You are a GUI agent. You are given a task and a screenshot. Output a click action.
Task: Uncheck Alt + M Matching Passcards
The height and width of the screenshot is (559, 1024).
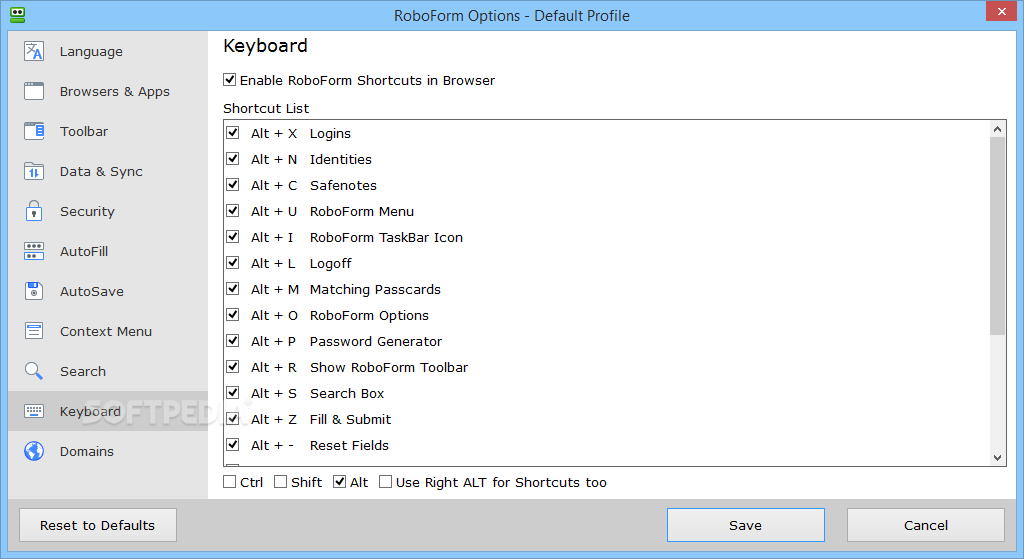pyautogui.click(x=232, y=289)
